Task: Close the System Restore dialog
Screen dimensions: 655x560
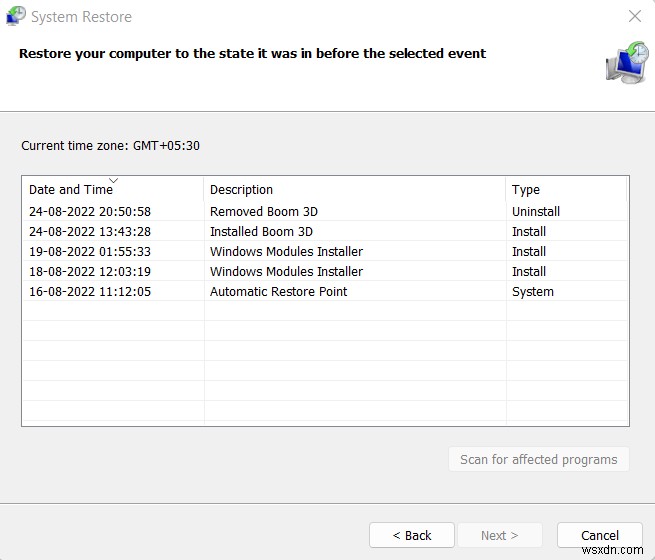Action: coord(634,17)
